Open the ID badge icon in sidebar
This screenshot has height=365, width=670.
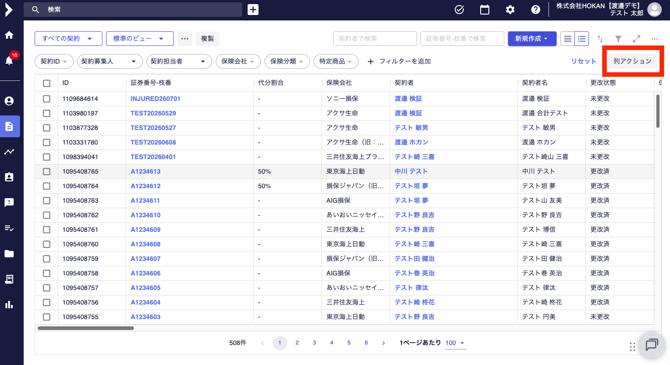tap(9, 177)
